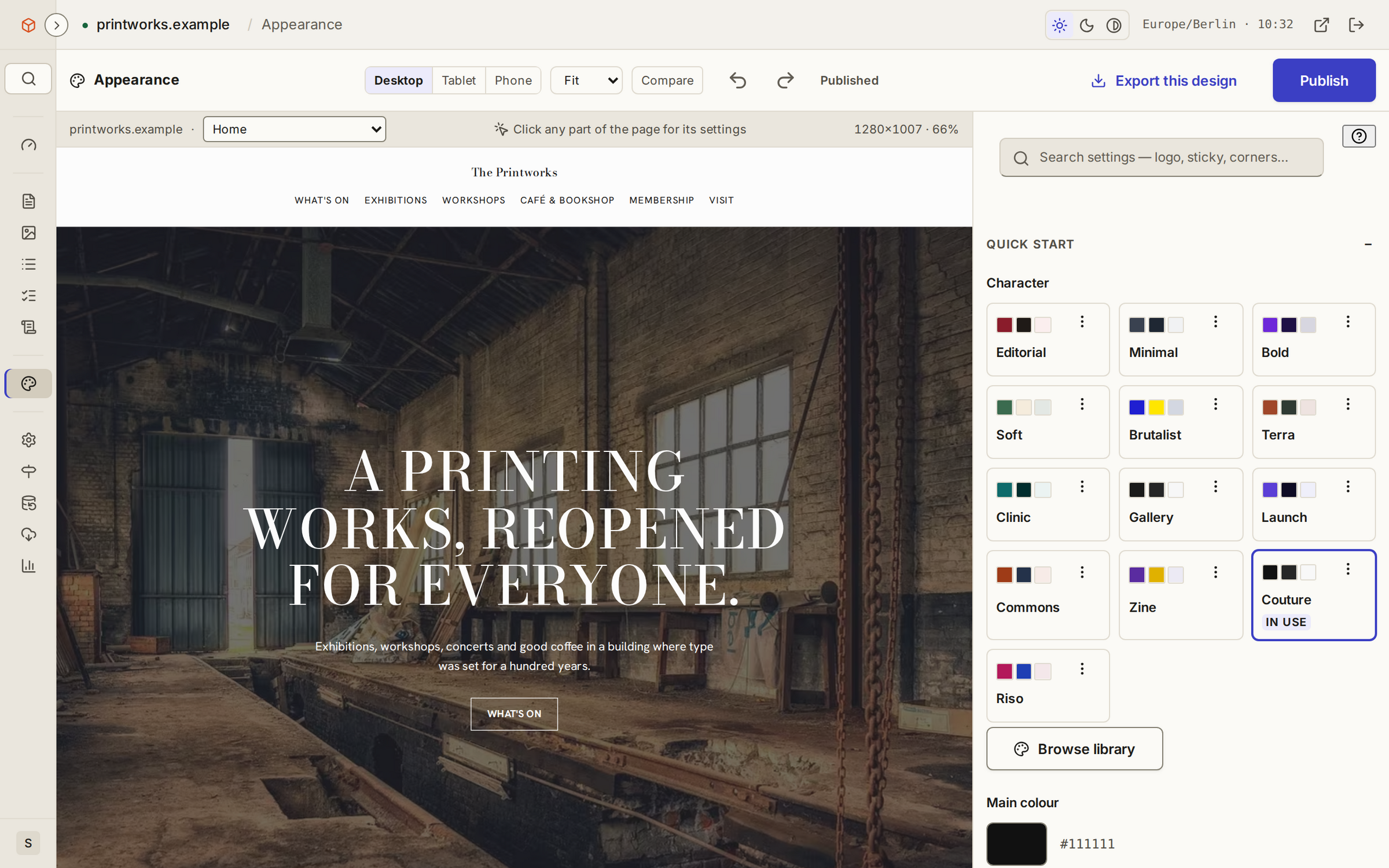Open the help question mark button
The height and width of the screenshot is (868, 1389).
1359,137
